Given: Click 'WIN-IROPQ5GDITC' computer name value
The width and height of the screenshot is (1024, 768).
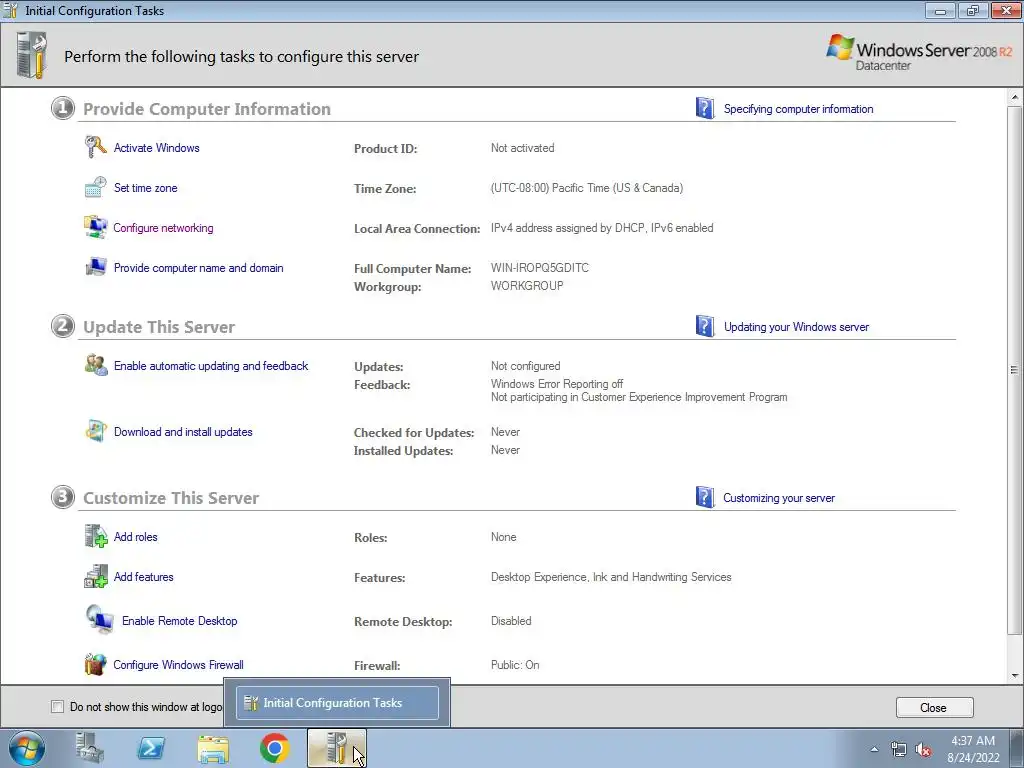Looking at the screenshot, I should coord(539,268).
